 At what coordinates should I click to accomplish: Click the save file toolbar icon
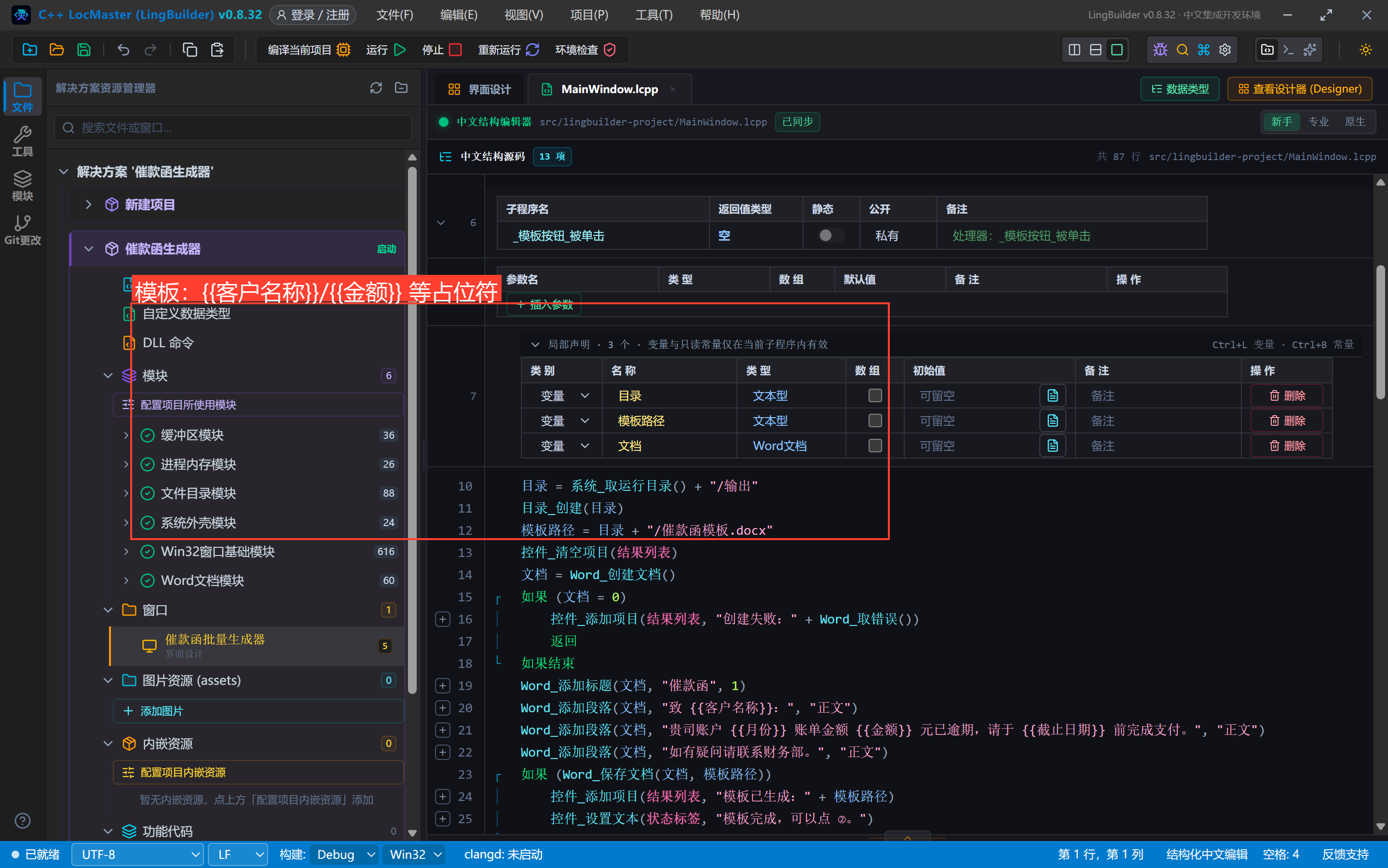point(84,50)
